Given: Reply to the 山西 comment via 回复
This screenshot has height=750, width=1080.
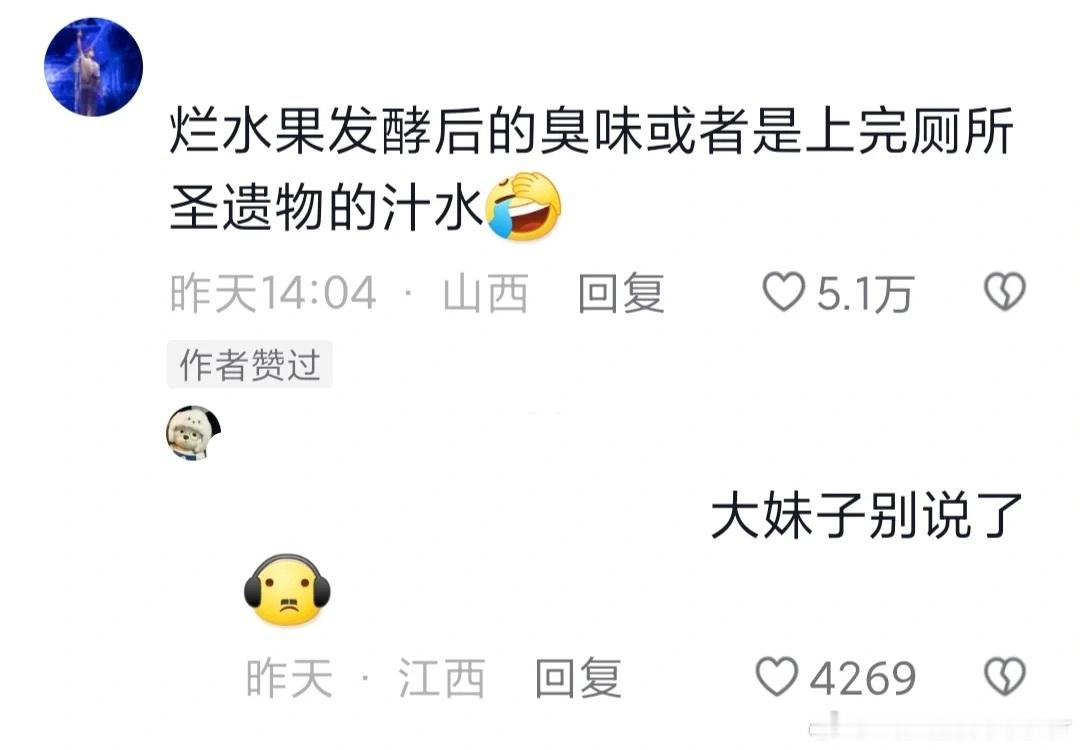Looking at the screenshot, I should pyautogui.click(x=621, y=293).
